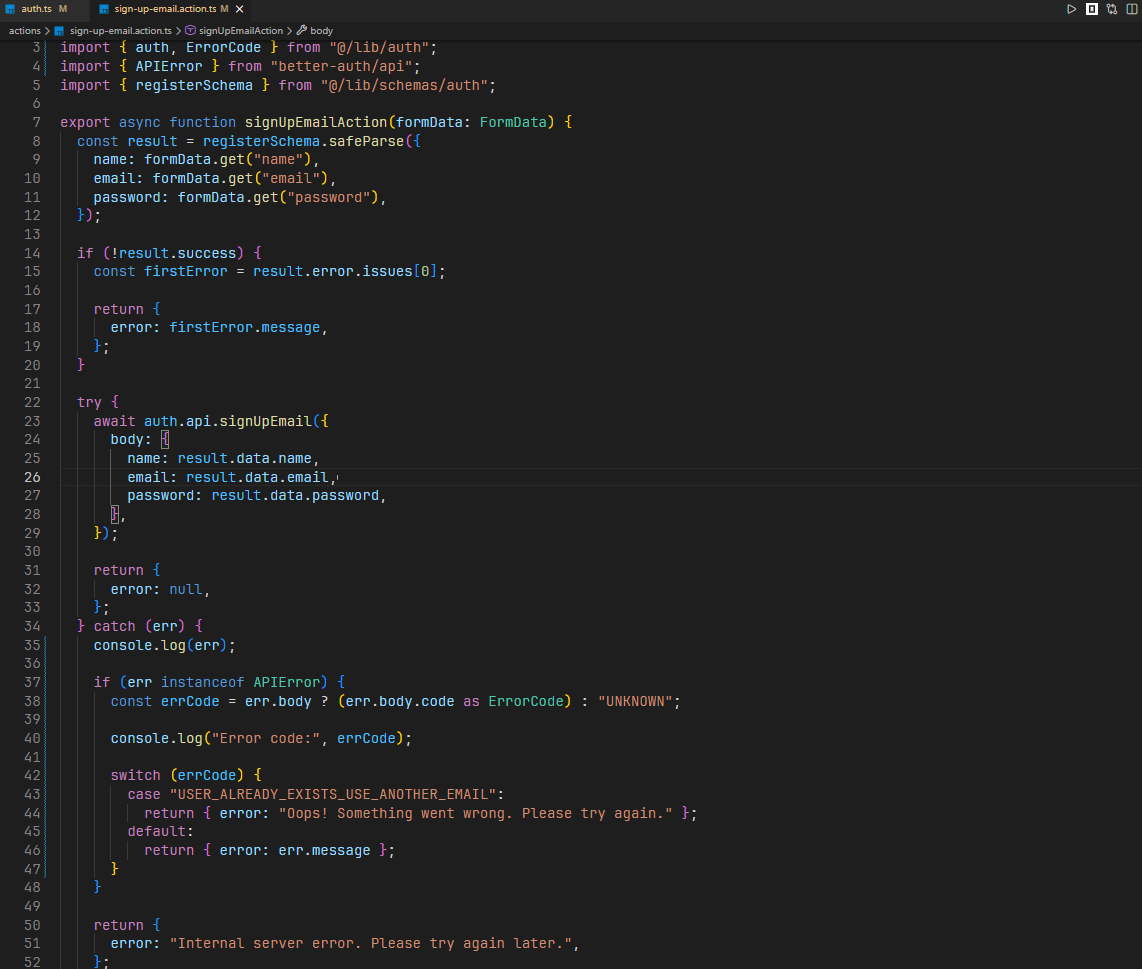Switch to the auth.ts tab
This screenshot has width=1142, height=969.
36,9
